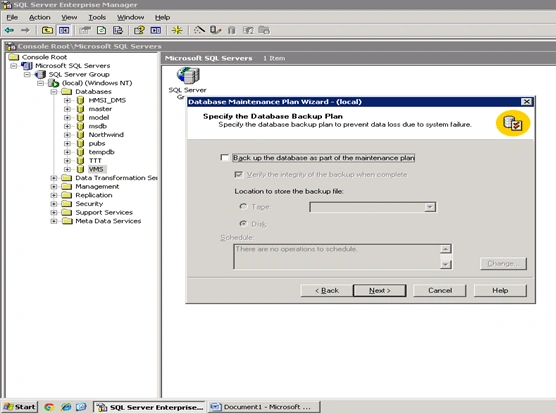Image resolution: width=556 pixels, height=414 pixels.
Task: Click the Show/Hide action pane icon
Action: [156, 30]
